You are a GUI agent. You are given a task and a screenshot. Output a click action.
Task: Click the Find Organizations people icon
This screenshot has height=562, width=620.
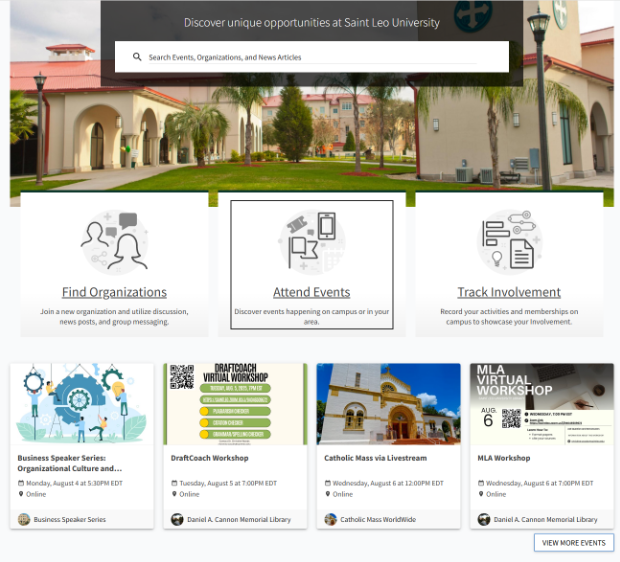(x=114, y=241)
